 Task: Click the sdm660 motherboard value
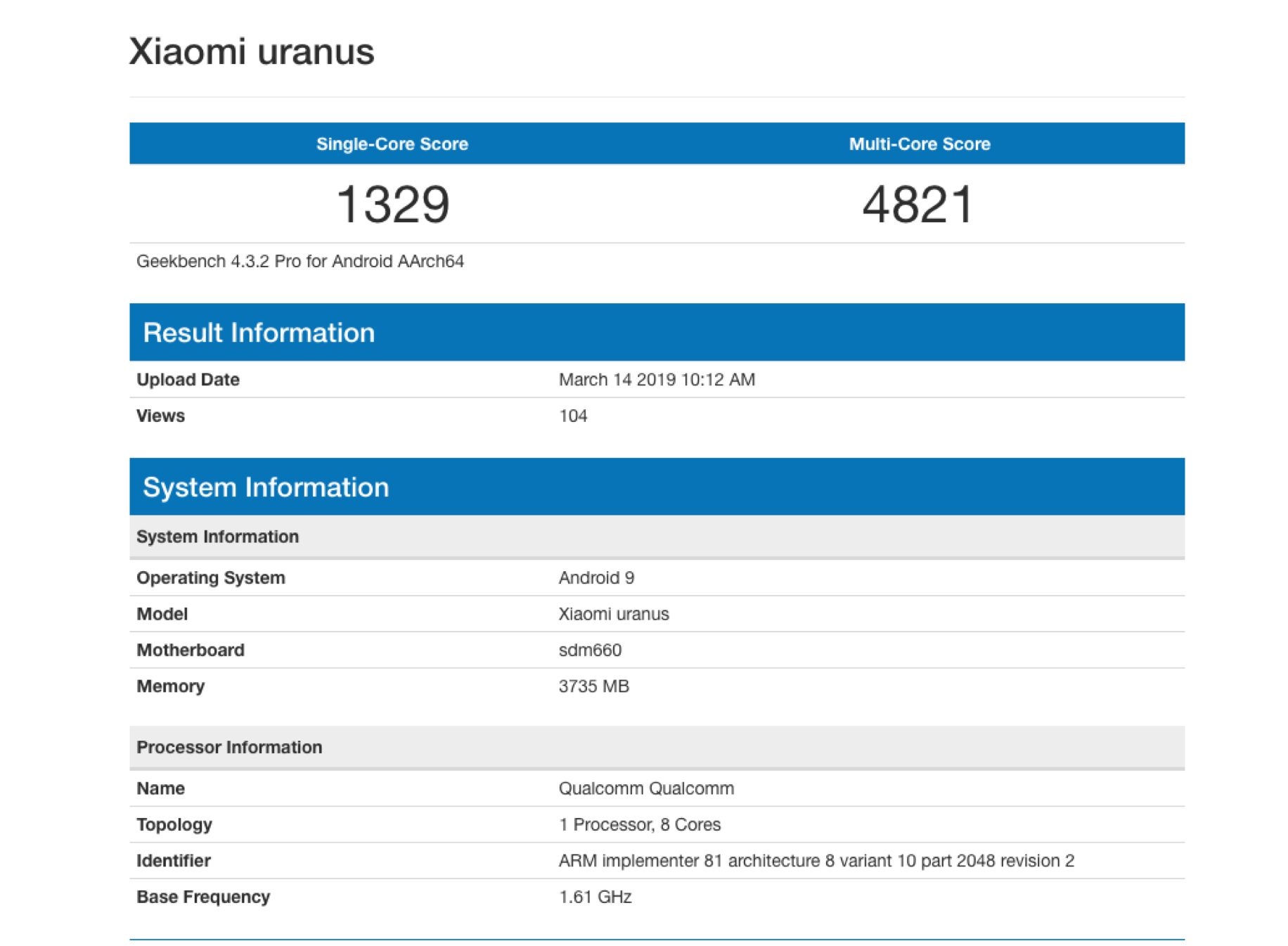pyautogui.click(x=590, y=651)
